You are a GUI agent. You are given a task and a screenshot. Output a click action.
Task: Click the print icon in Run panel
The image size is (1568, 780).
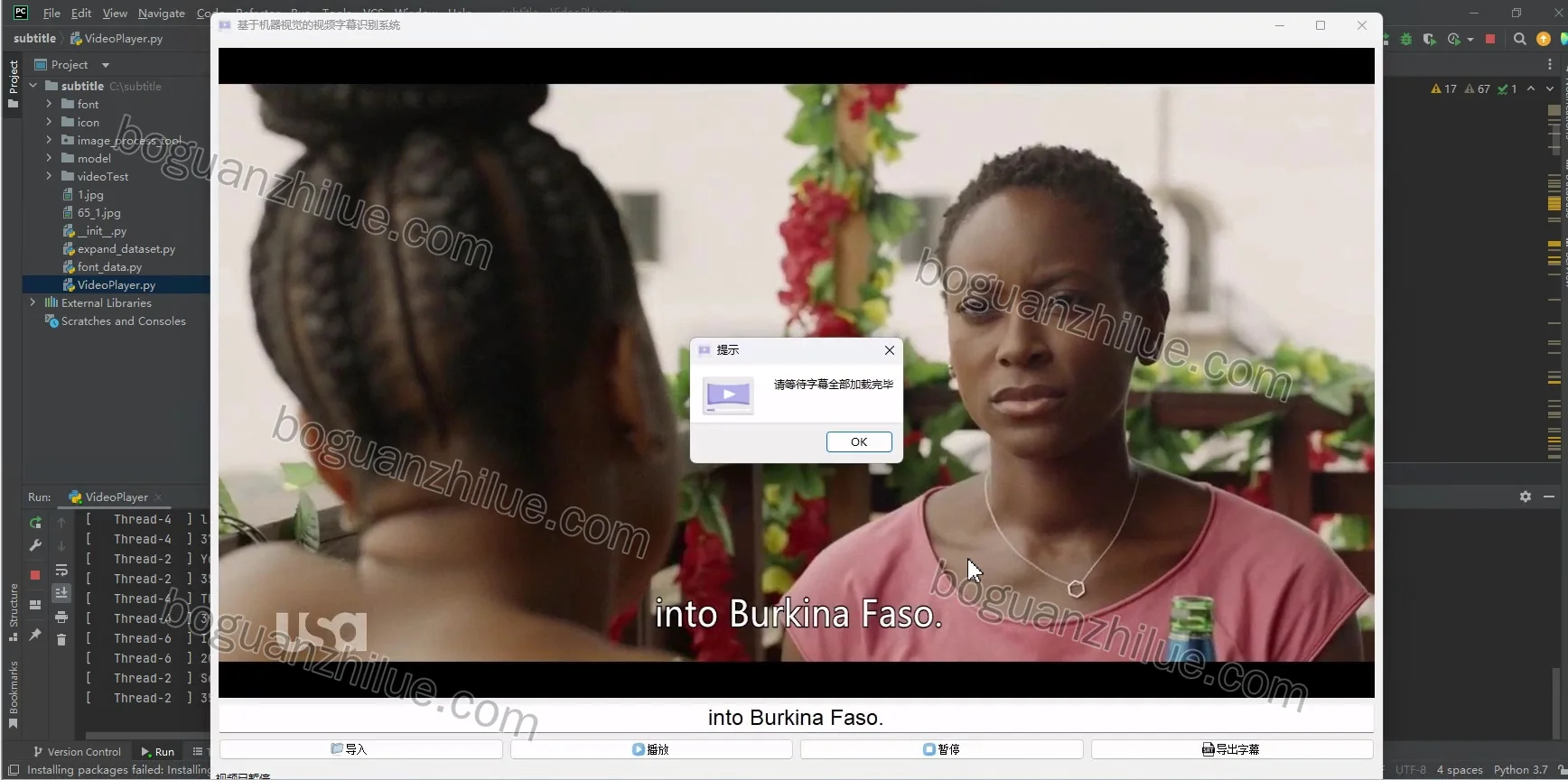tap(61, 617)
